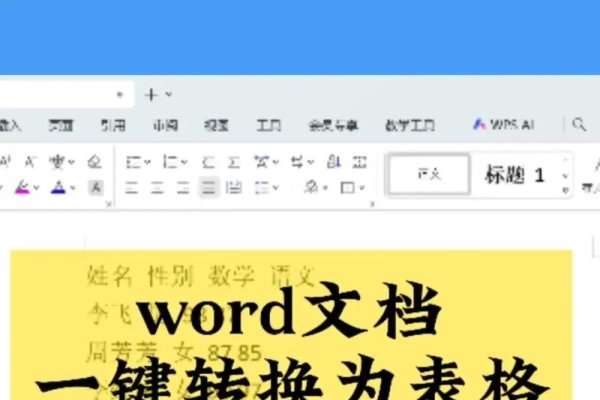600x400 pixels.
Task: Decrease the paragraph indent
Action: click(208, 162)
